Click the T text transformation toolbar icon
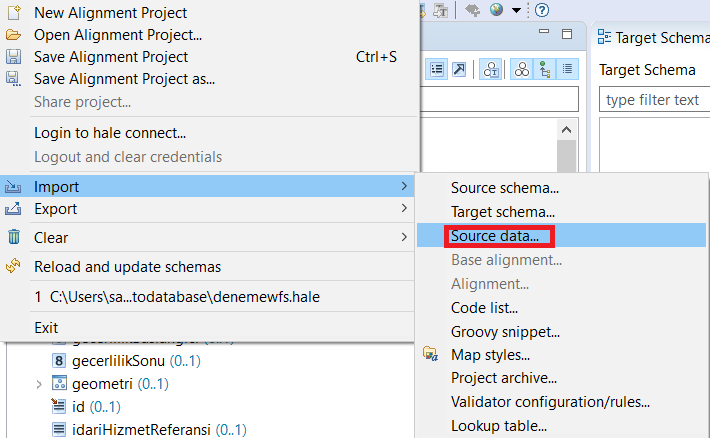710x438 pixels. click(x=441, y=10)
